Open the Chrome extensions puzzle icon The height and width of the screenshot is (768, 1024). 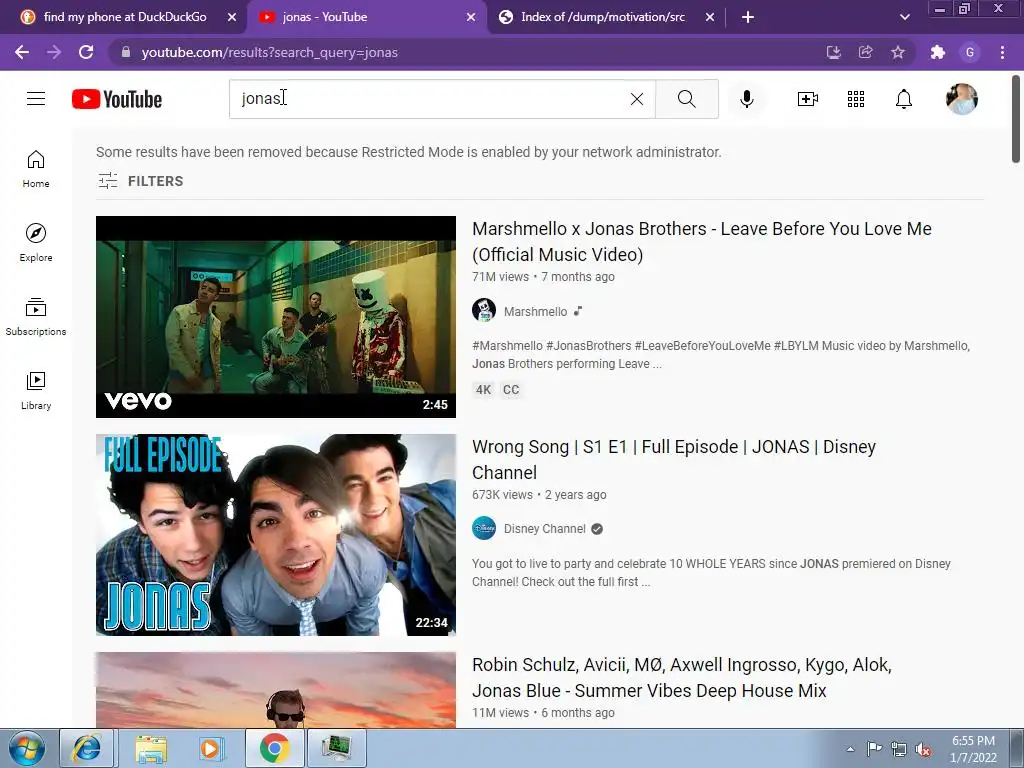[938, 52]
